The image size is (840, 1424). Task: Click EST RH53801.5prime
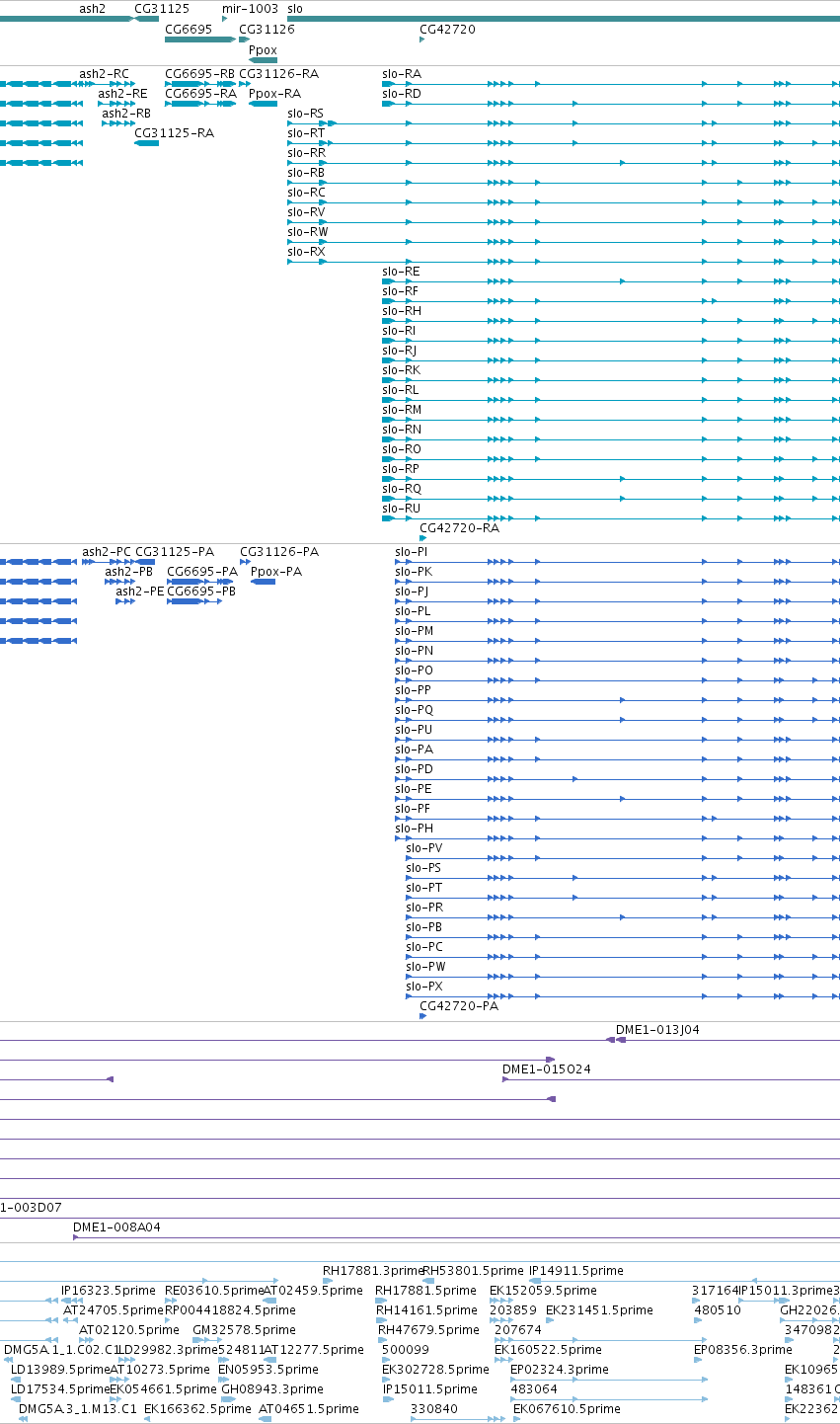[x=473, y=1271]
